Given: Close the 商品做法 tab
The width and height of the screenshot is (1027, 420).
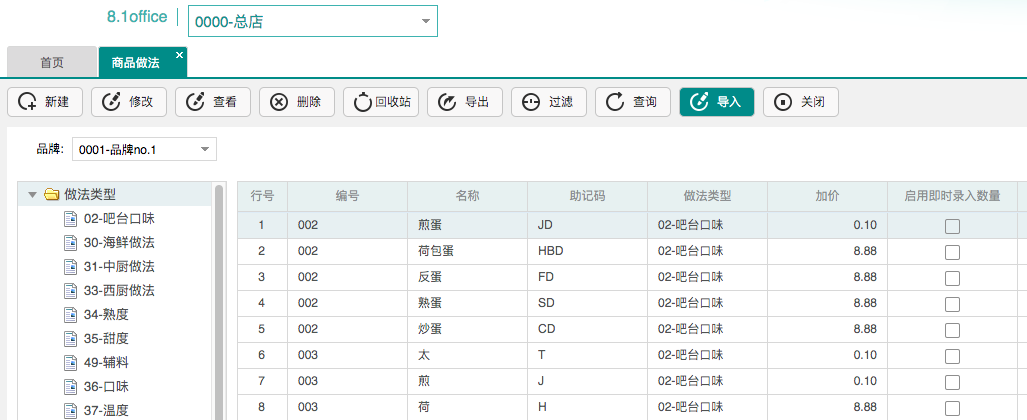Looking at the screenshot, I should pyautogui.click(x=179, y=55).
